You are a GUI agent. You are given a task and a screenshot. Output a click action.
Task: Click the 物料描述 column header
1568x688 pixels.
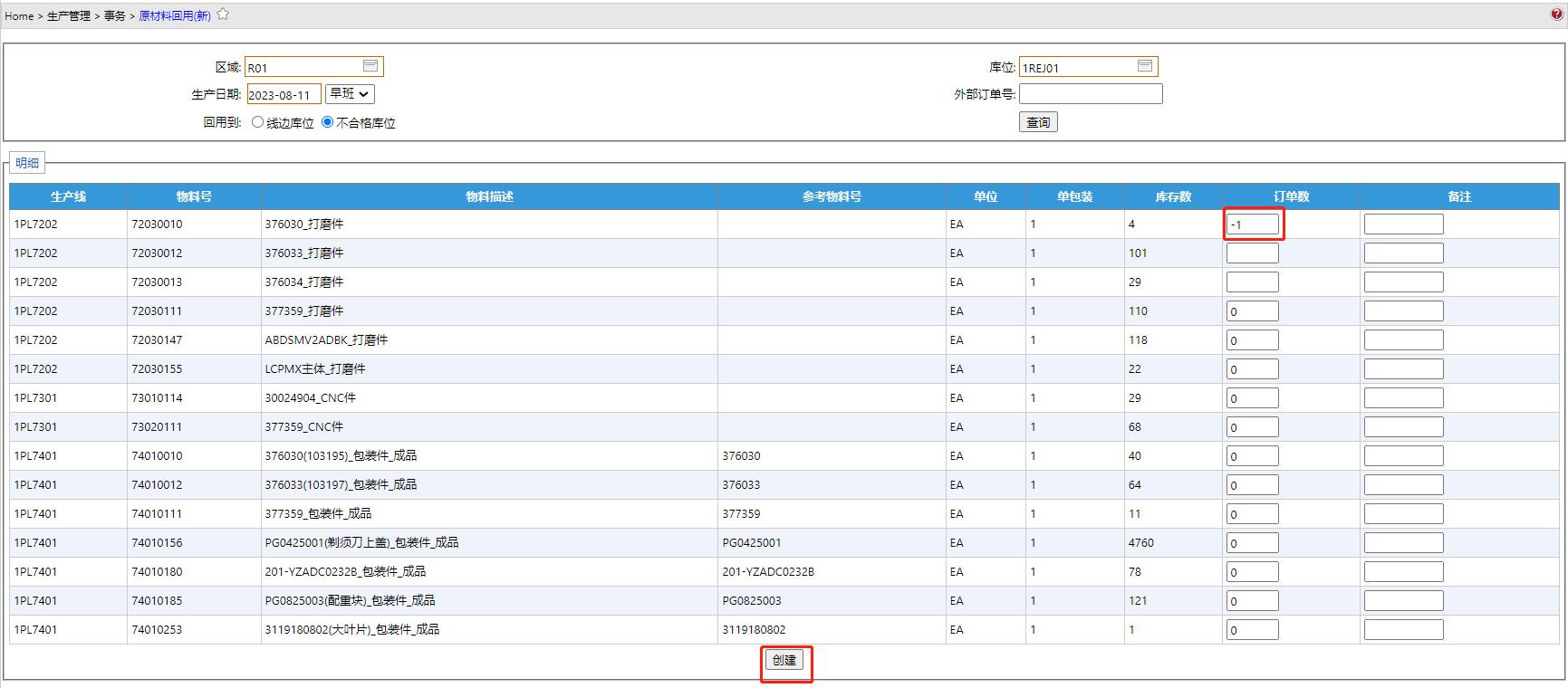(x=489, y=196)
